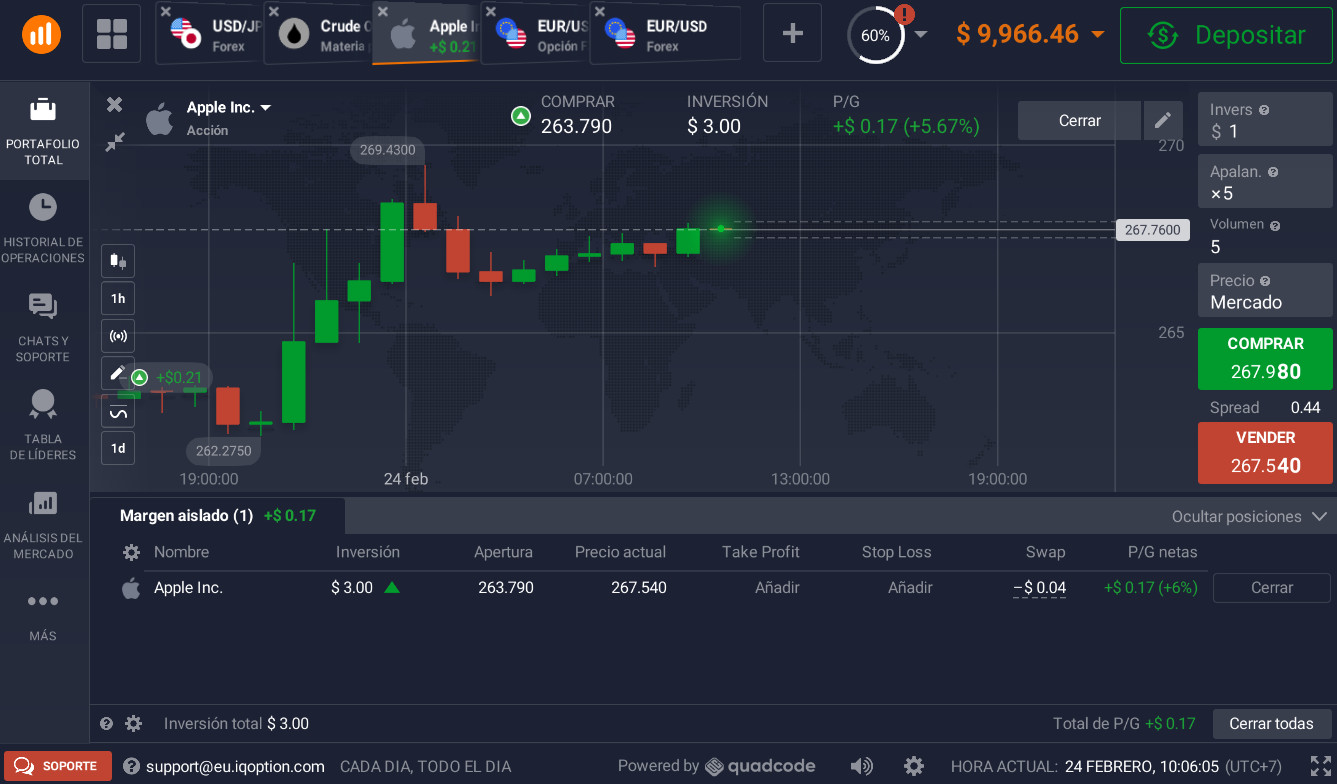Switch to the USD/JPY Forex tab
Viewport: 1337px width, 784px height.
pos(209,34)
